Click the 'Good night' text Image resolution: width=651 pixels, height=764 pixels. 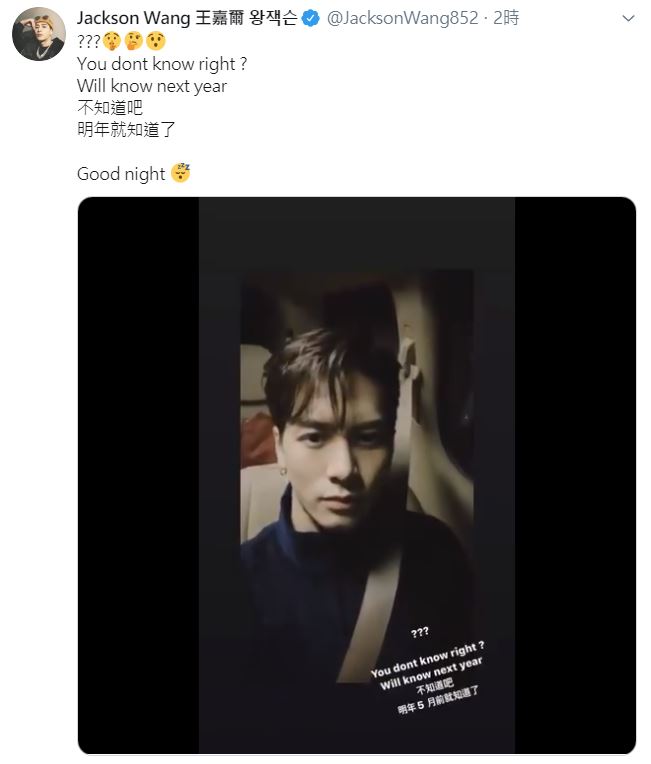(120, 174)
